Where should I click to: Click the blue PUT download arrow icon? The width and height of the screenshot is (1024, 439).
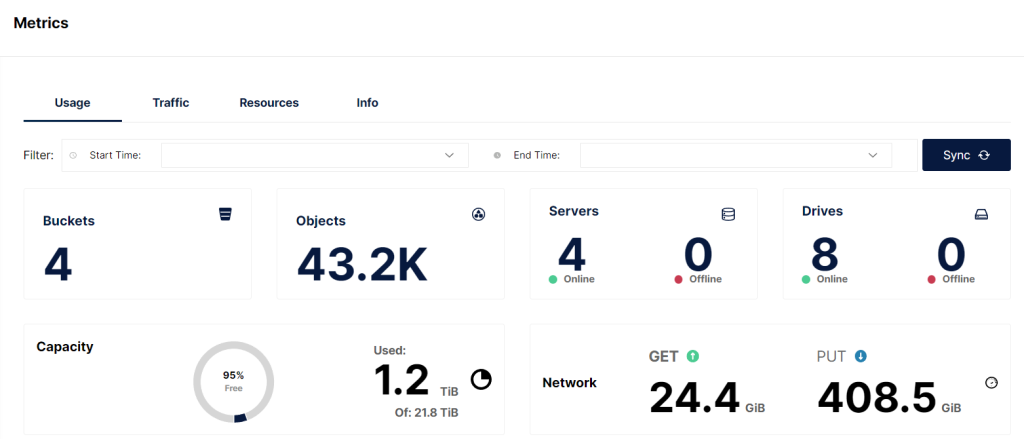tap(861, 356)
